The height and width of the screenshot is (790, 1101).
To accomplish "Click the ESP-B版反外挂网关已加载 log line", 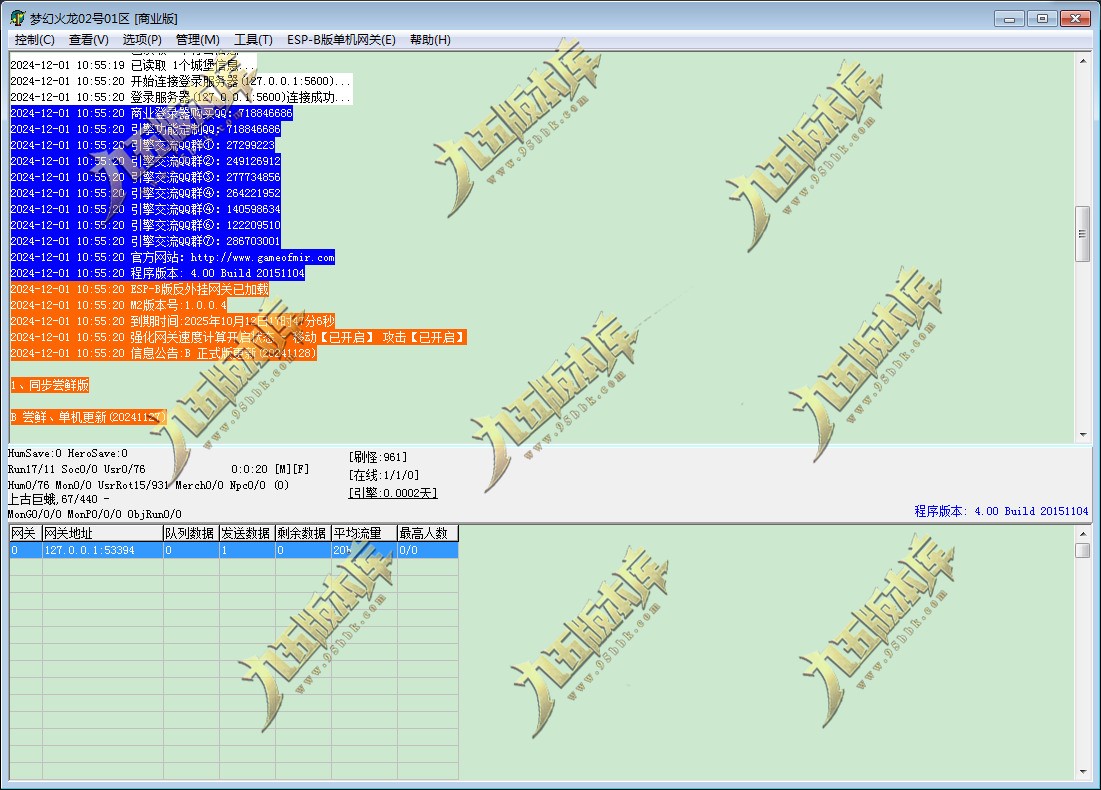I will (x=140, y=289).
